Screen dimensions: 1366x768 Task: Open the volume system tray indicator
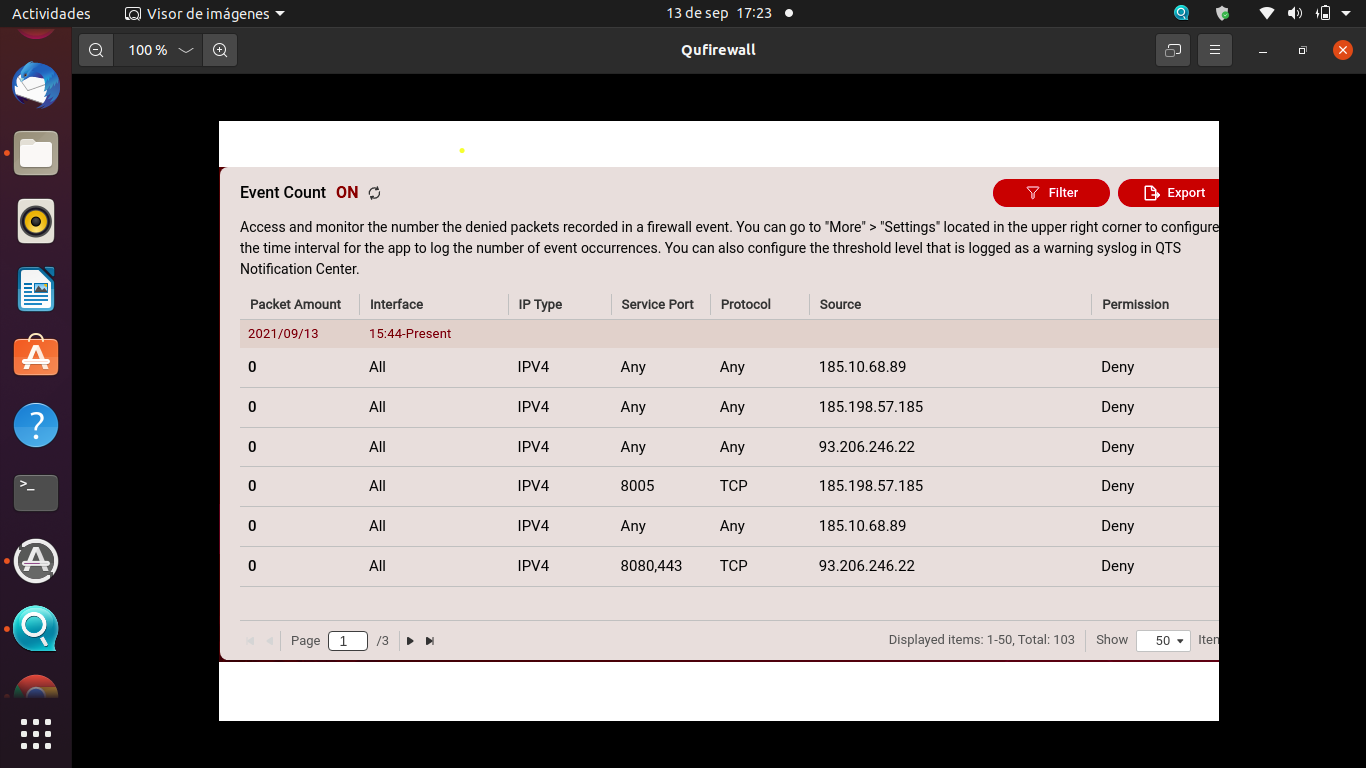click(x=1295, y=14)
